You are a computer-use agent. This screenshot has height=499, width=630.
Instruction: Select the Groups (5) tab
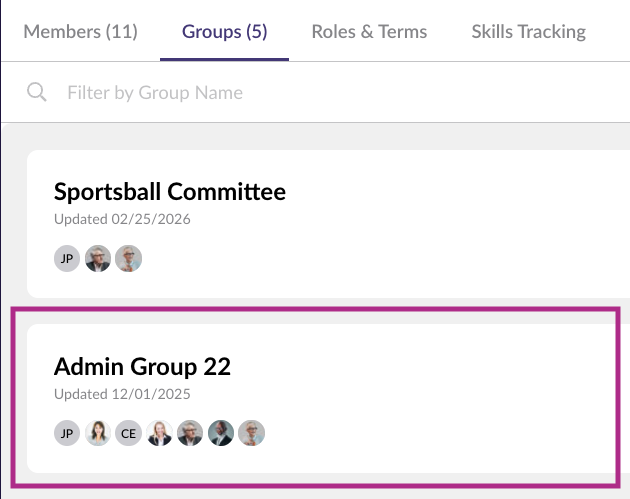224,31
